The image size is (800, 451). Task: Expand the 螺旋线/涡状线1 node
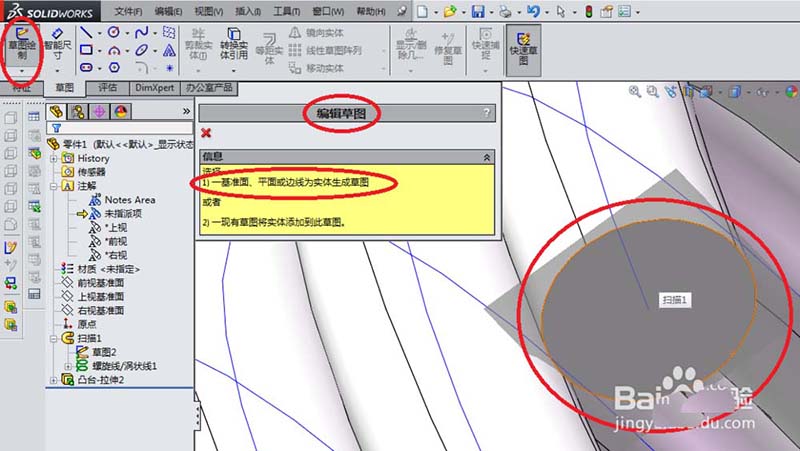coord(68,366)
